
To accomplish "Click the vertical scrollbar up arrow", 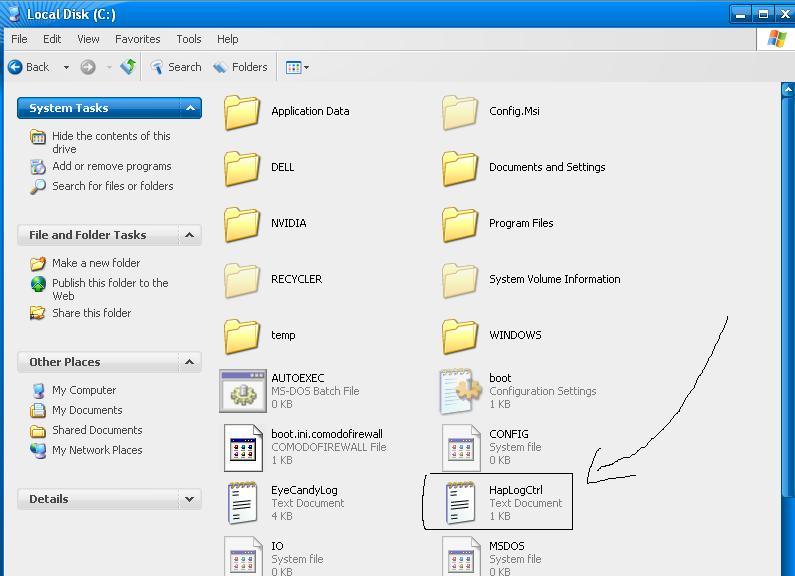I will [x=788, y=90].
